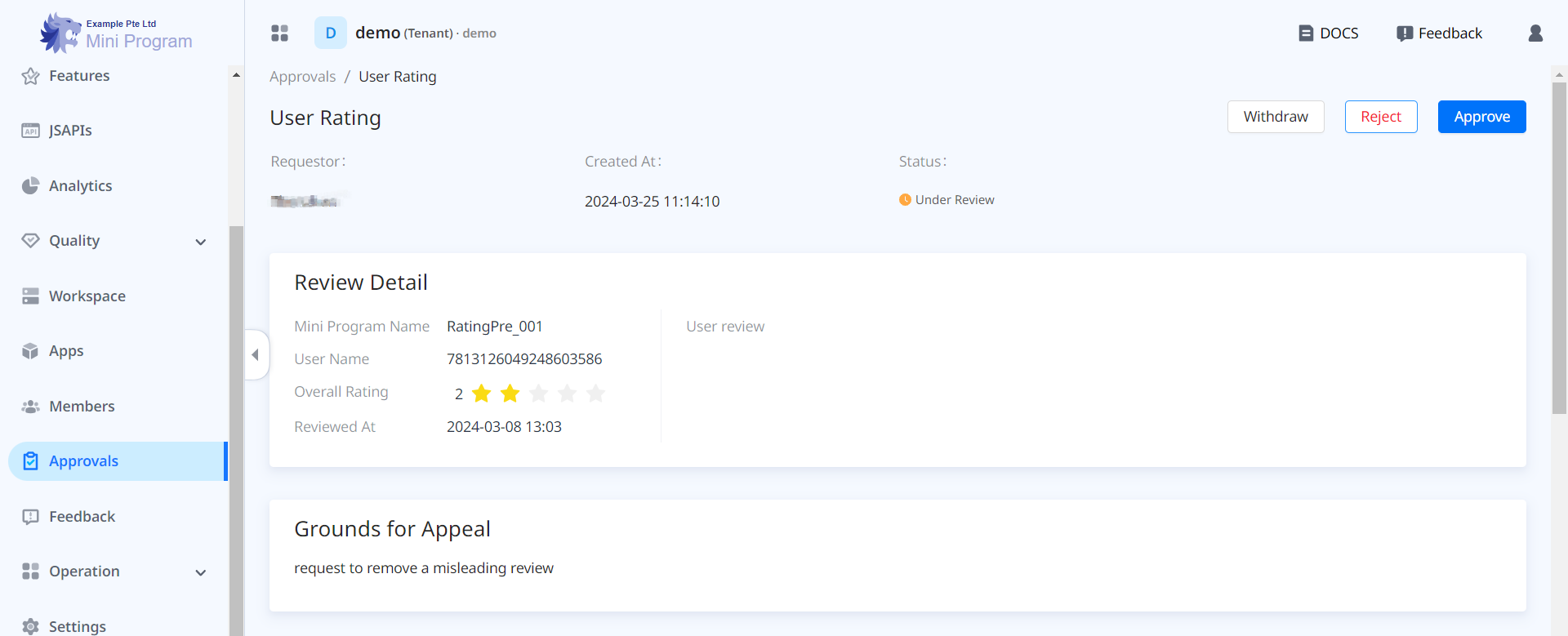Click the Withdraw button
The width and height of the screenshot is (1568, 636).
tap(1276, 117)
